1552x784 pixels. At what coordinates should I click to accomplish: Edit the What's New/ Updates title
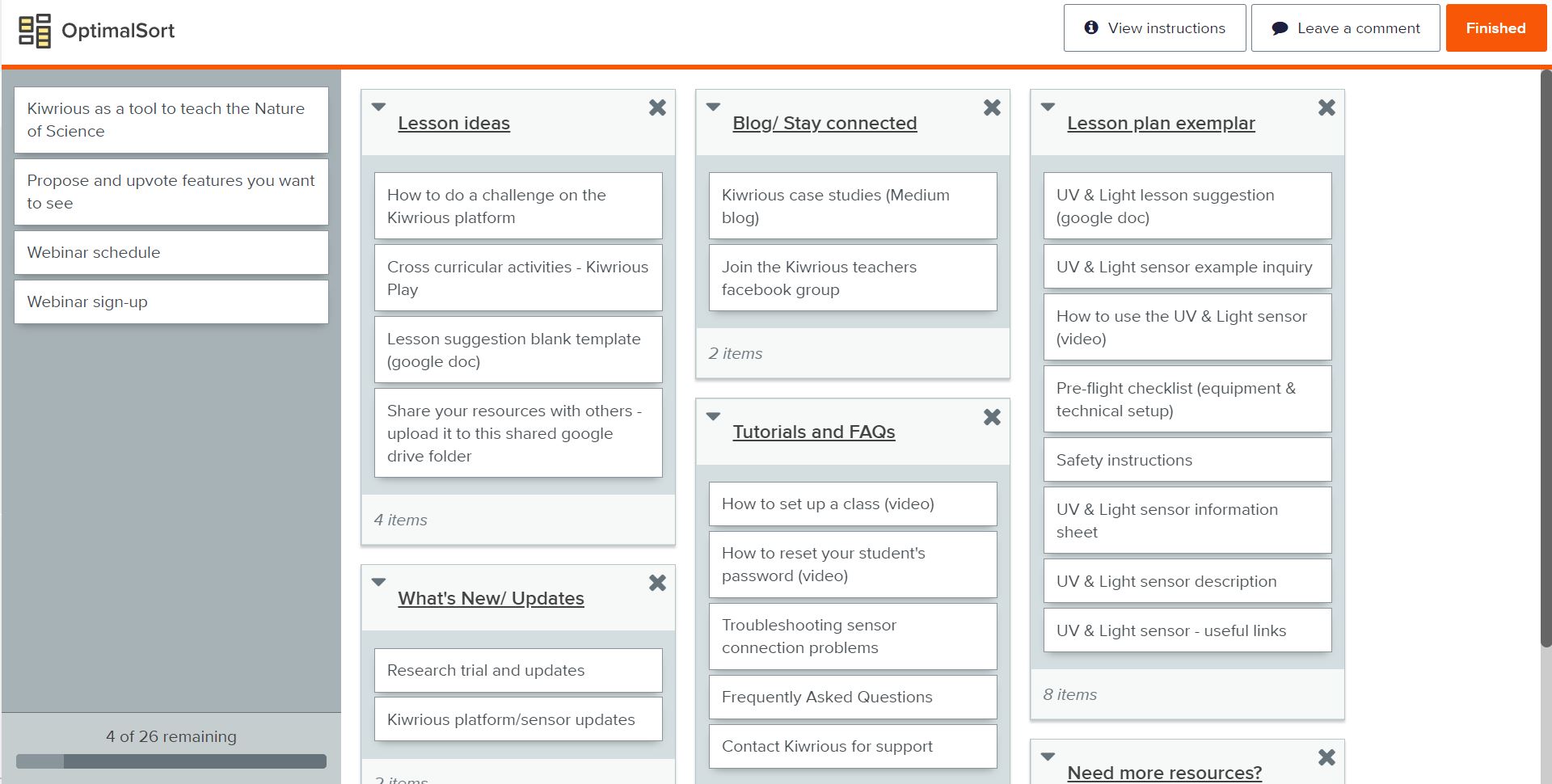491,598
